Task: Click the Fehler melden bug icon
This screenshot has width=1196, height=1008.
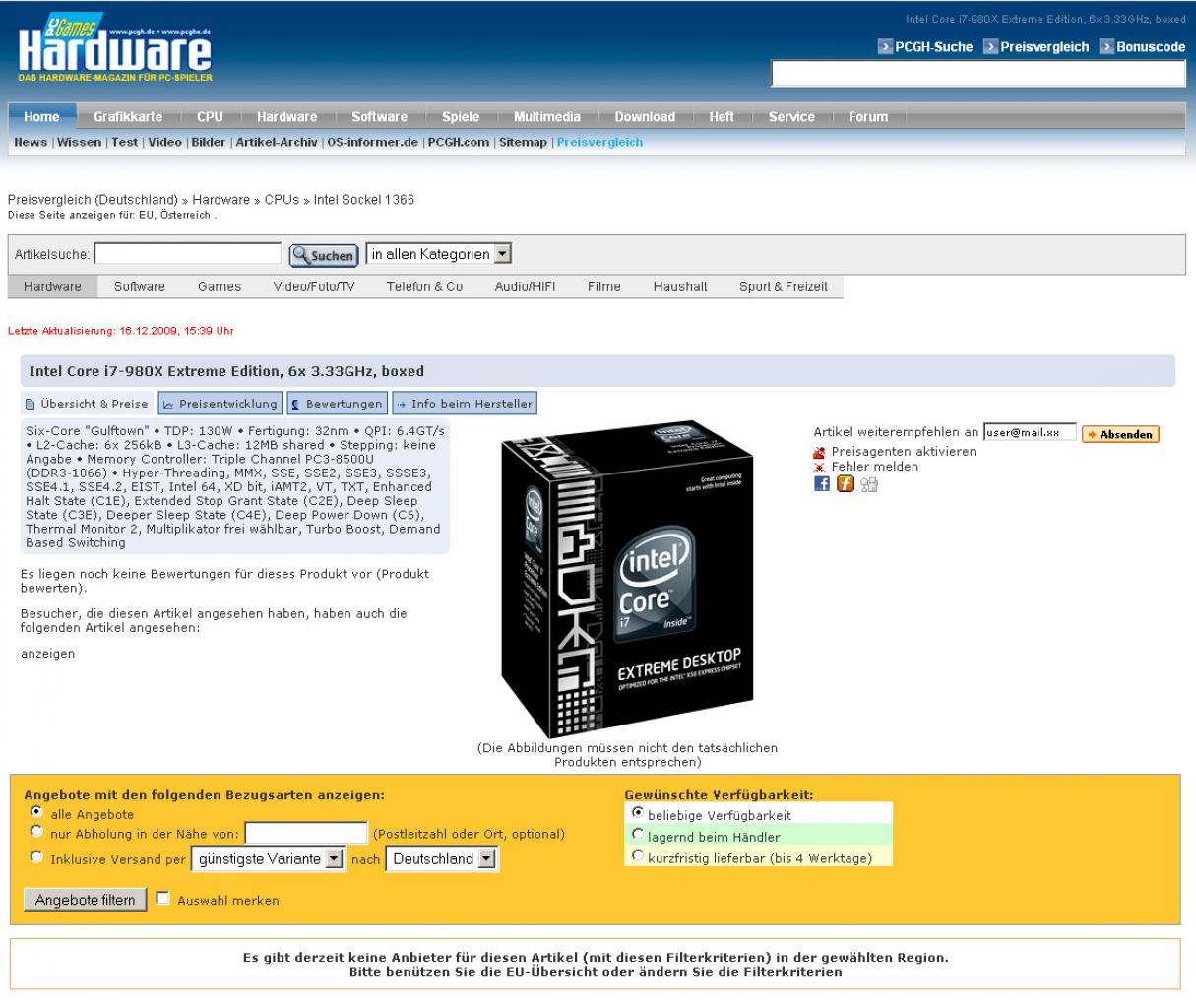Action: click(x=820, y=467)
